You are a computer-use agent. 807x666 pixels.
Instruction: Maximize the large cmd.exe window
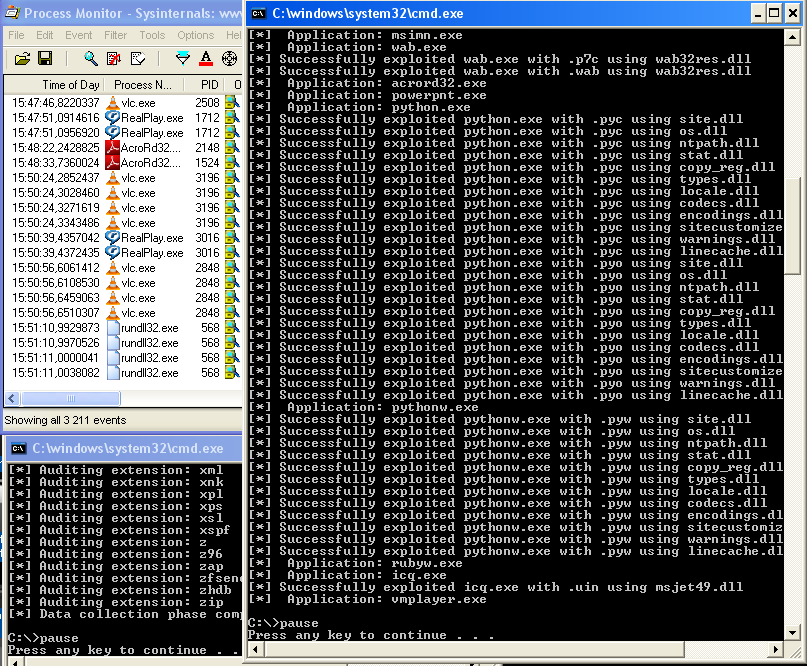pyautogui.click(x=774, y=13)
